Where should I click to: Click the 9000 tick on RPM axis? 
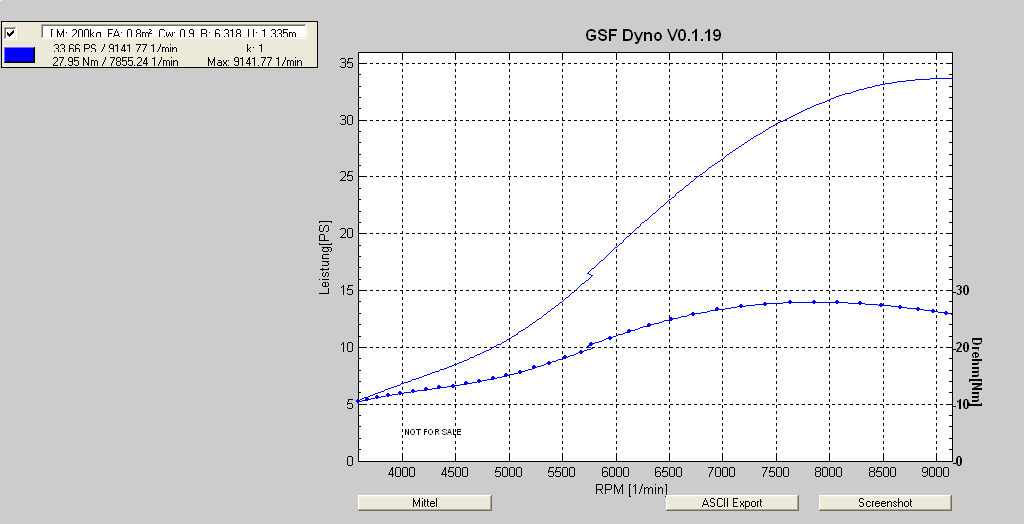click(935, 471)
